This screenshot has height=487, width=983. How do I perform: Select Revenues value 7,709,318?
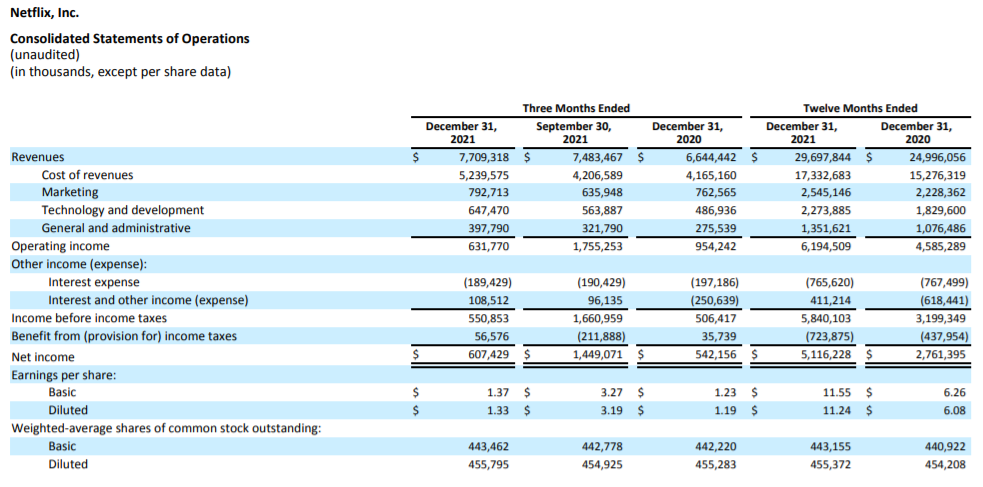485,157
